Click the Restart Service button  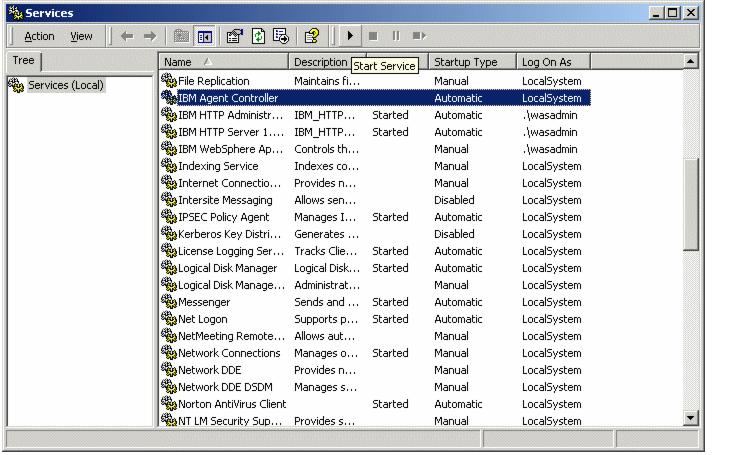[x=419, y=36]
